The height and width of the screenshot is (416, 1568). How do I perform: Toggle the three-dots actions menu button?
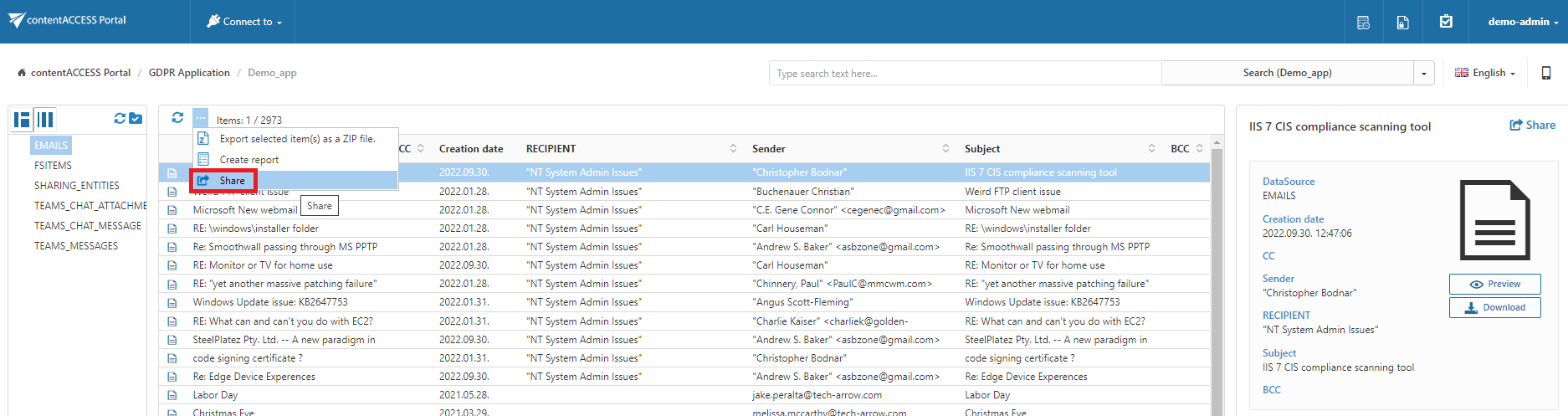click(201, 118)
